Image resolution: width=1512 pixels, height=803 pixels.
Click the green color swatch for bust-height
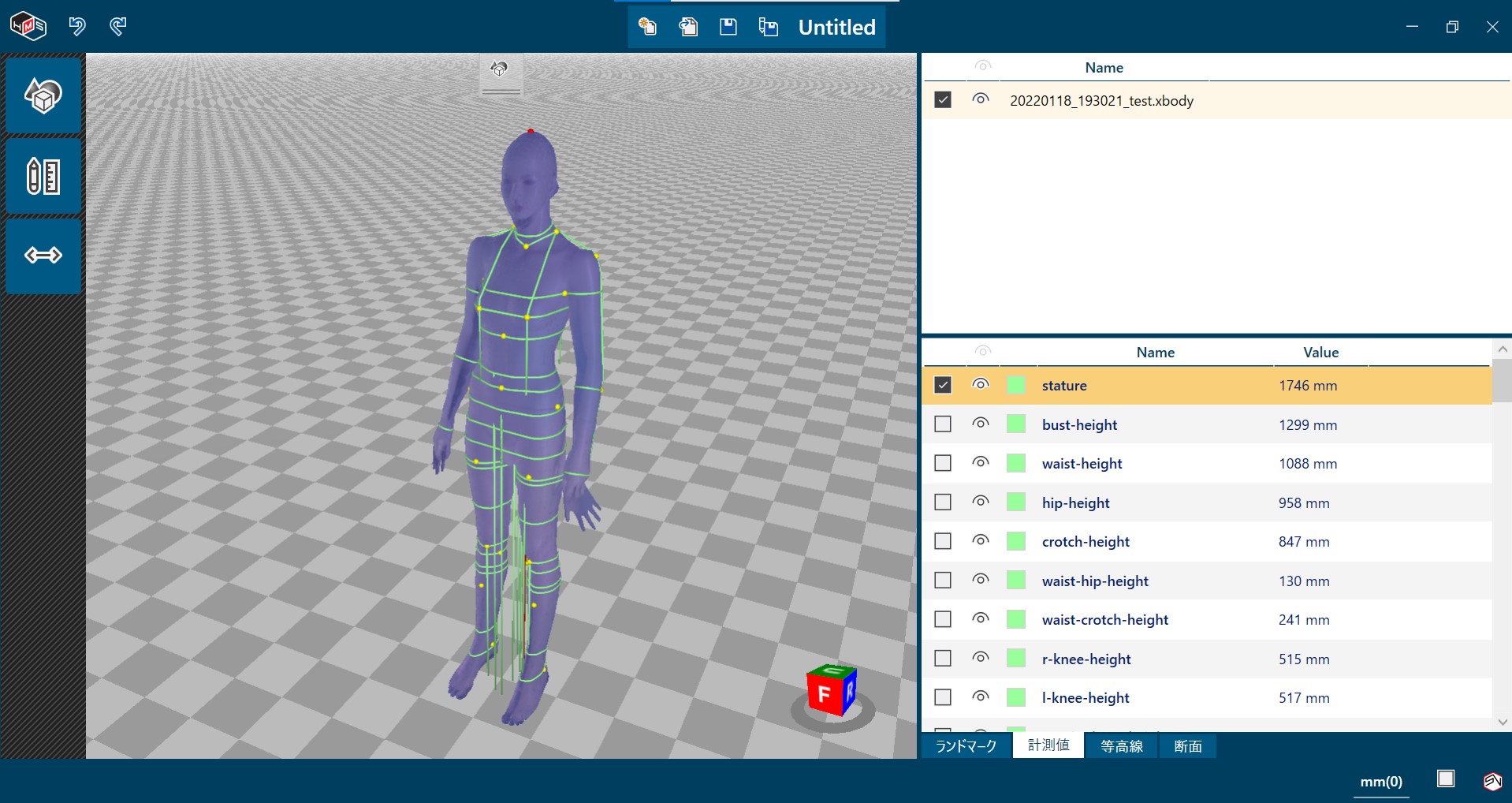click(x=1016, y=424)
